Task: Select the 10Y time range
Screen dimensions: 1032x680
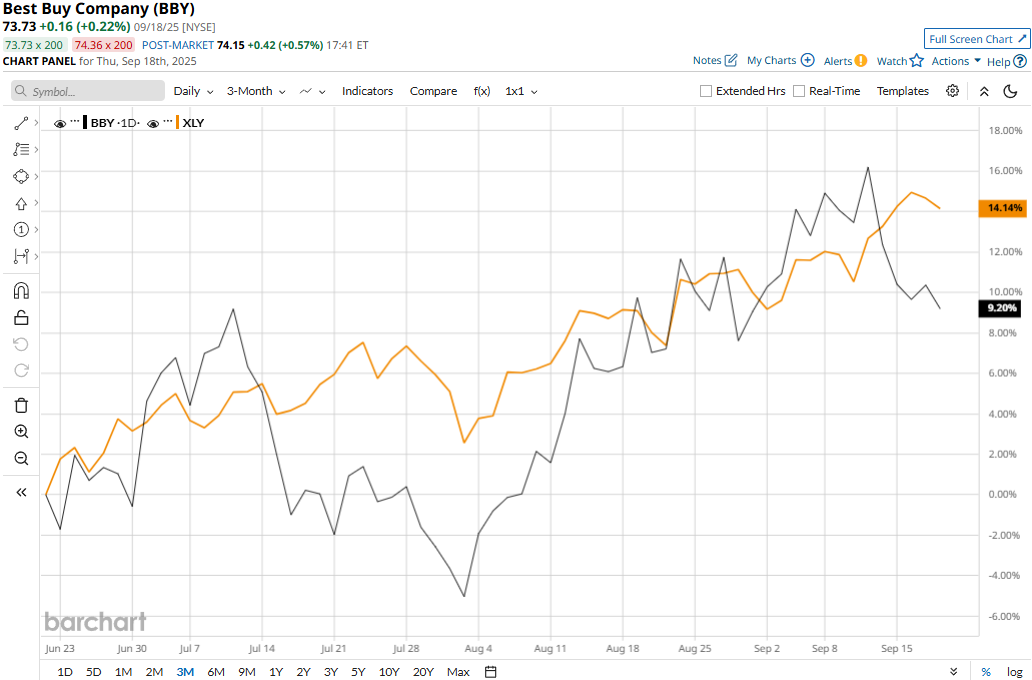Action: 389,671
